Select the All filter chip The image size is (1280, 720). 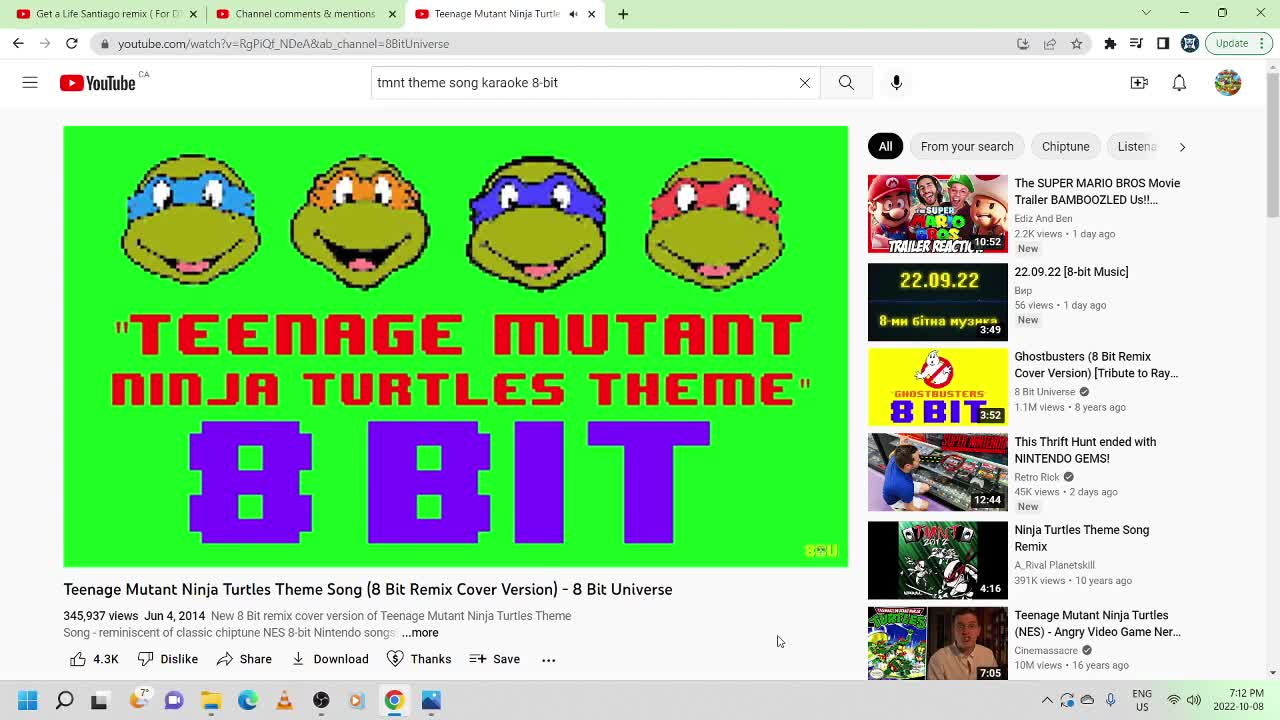coord(885,146)
